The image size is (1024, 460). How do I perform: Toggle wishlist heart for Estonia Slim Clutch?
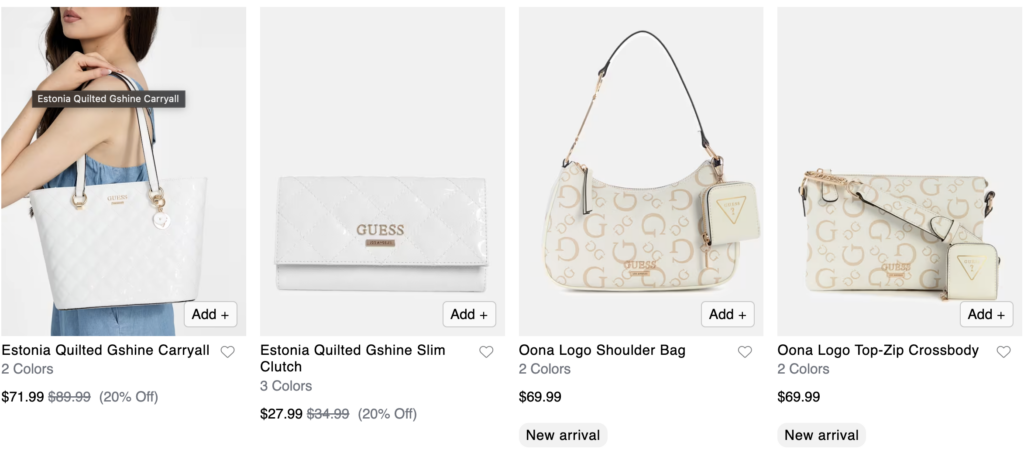[x=486, y=352]
